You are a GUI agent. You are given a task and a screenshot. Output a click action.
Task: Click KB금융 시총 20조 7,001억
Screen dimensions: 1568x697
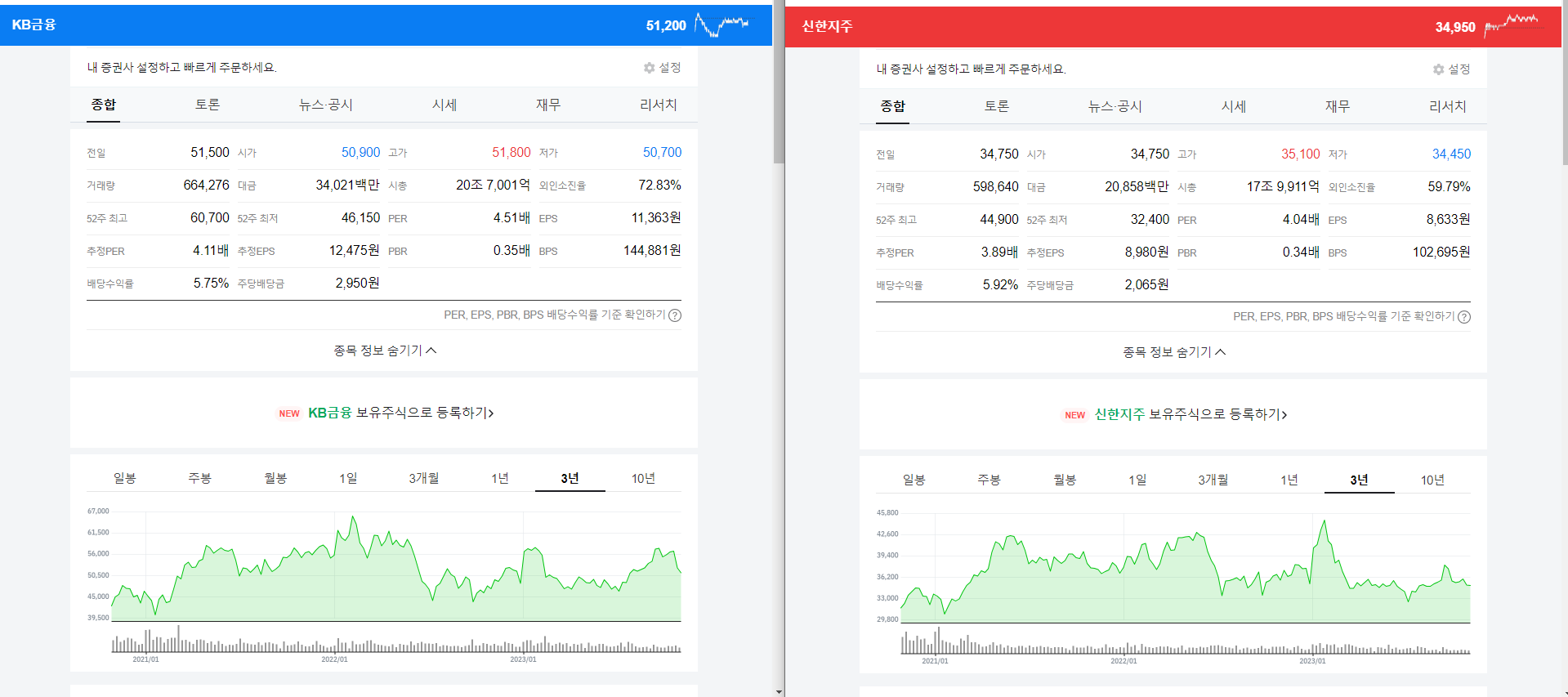[494, 185]
